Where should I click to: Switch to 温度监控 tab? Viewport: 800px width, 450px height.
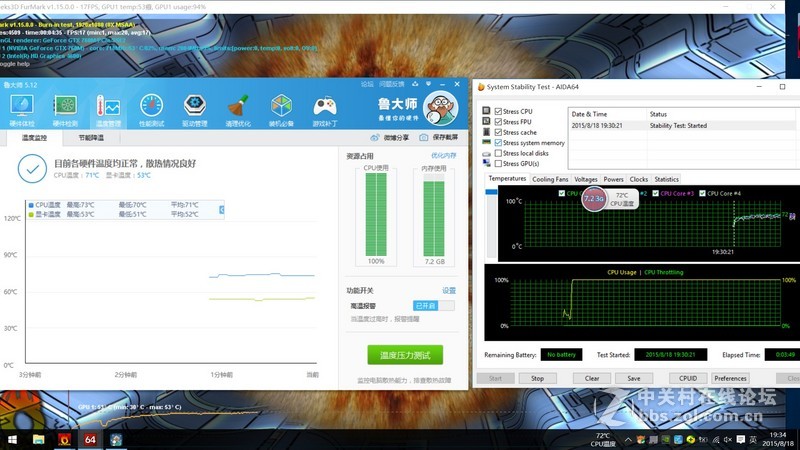34,138
